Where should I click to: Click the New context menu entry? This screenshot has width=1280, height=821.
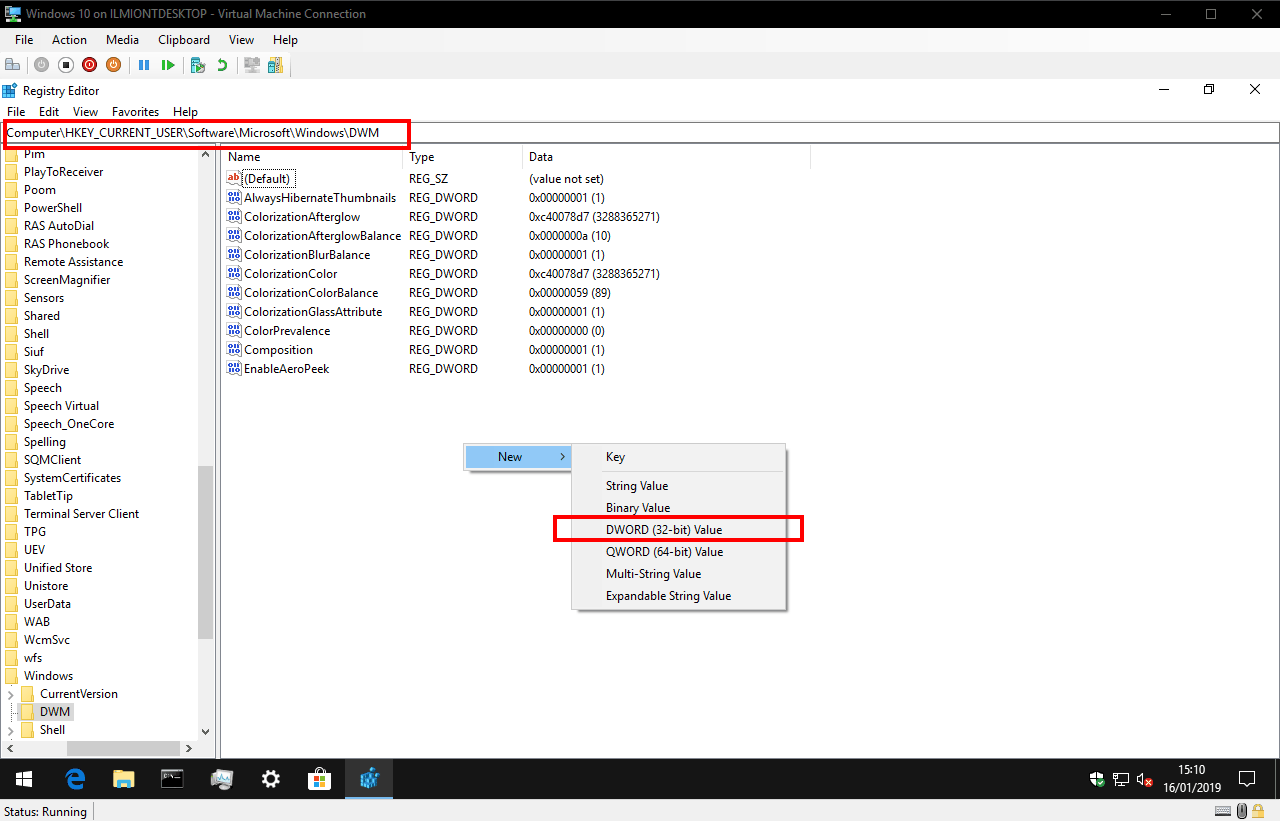pos(518,457)
